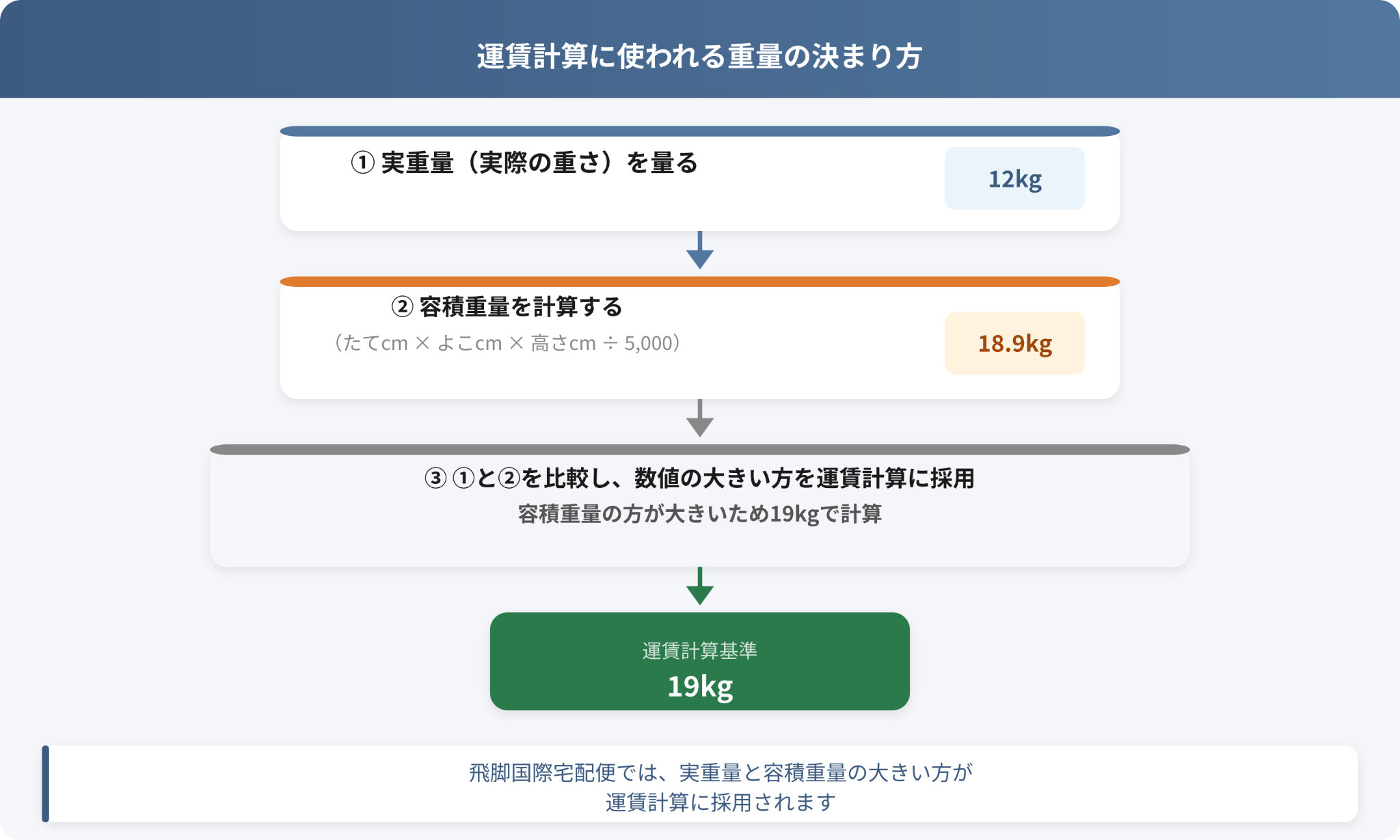Select the 18.9kg volumetric weight badge

coord(1014,343)
